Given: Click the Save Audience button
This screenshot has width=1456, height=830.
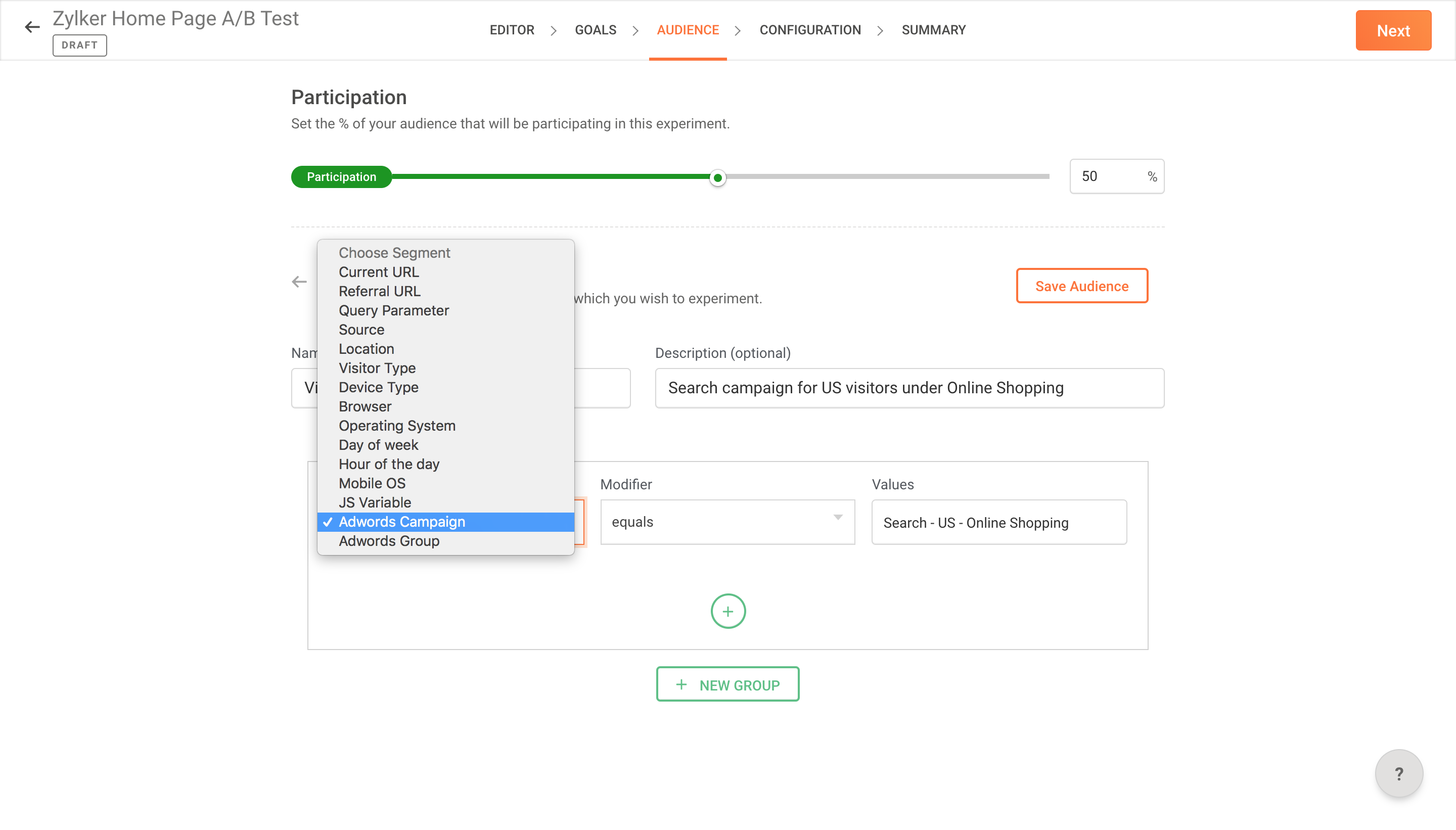Looking at the screenshot, I should click(1081, 286).
